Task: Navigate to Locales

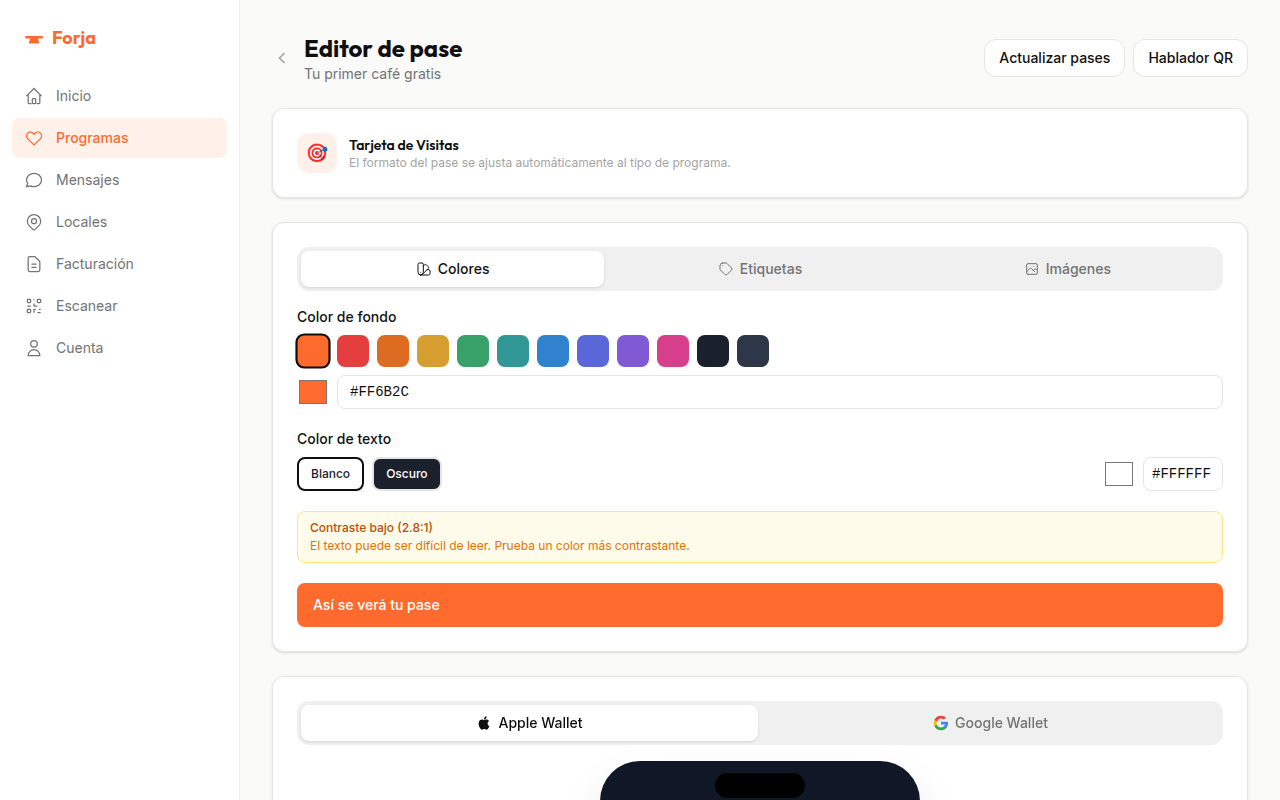Action: 120,222
